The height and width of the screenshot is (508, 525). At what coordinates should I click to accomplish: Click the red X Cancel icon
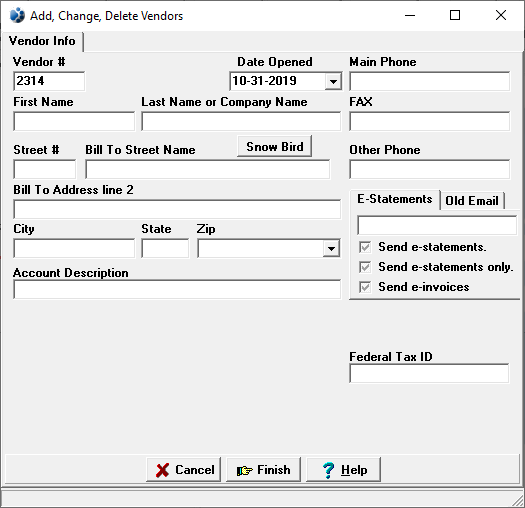click(x=162, y=470)
